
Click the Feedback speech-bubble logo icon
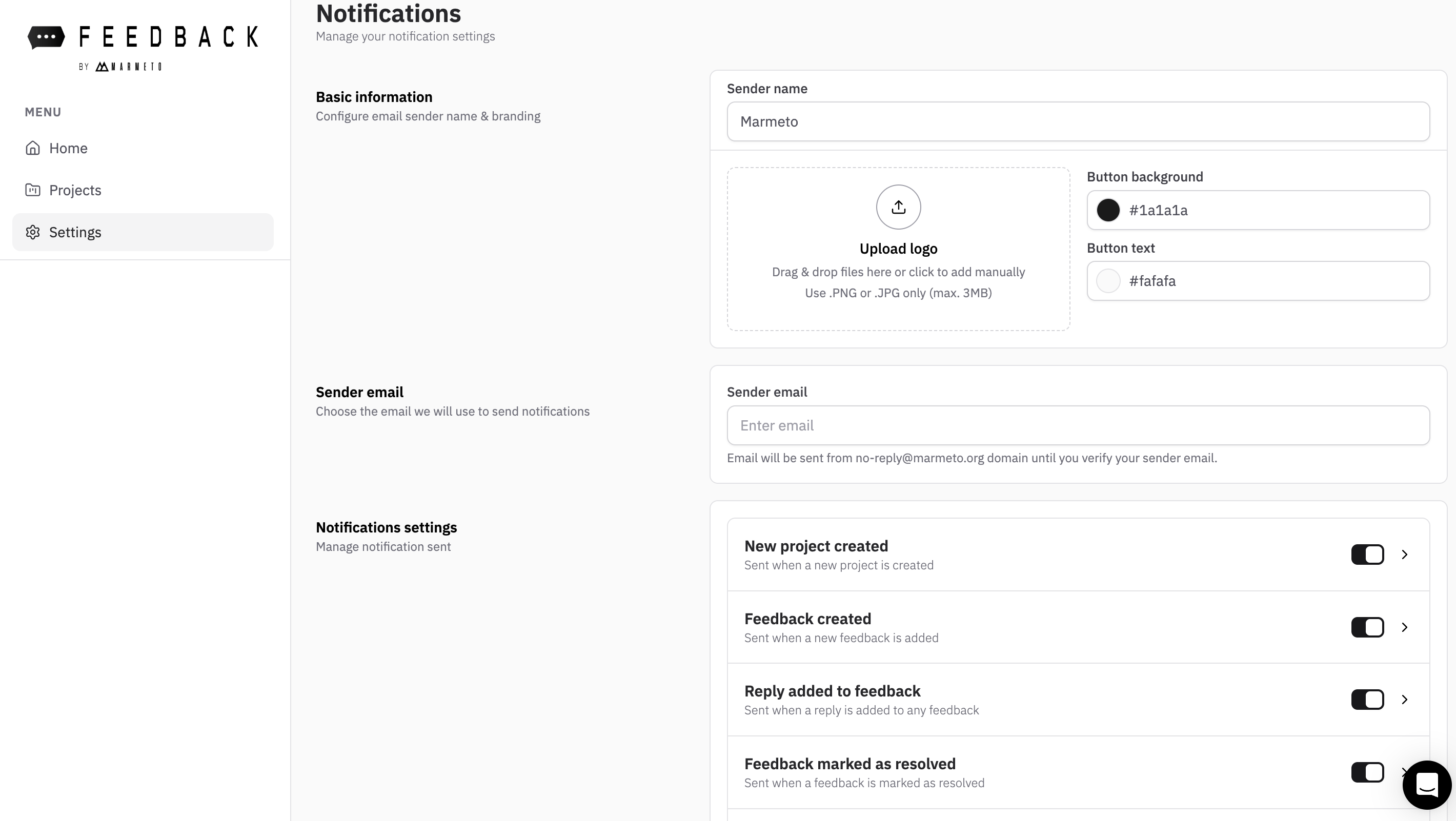click(x=46, y=37)
